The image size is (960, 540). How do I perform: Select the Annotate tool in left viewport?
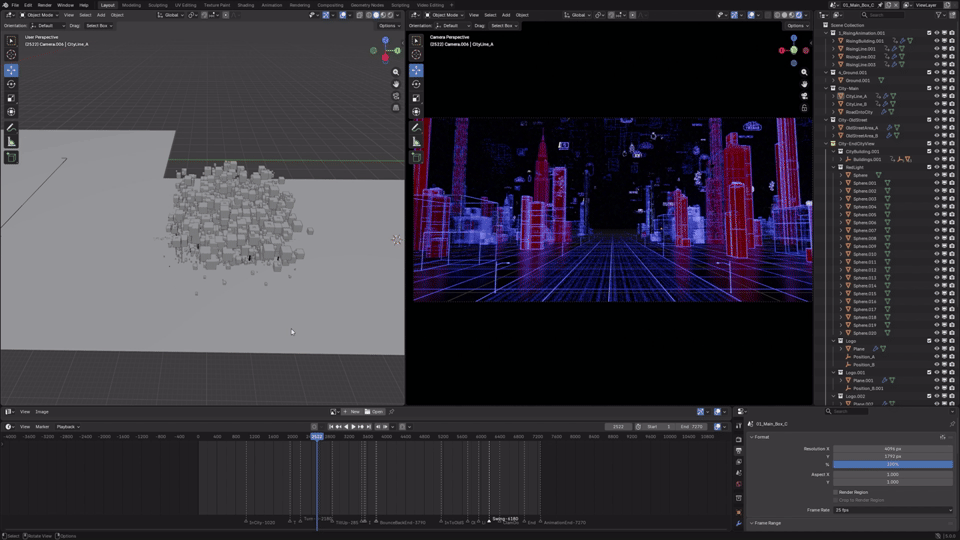pos(11,128)
